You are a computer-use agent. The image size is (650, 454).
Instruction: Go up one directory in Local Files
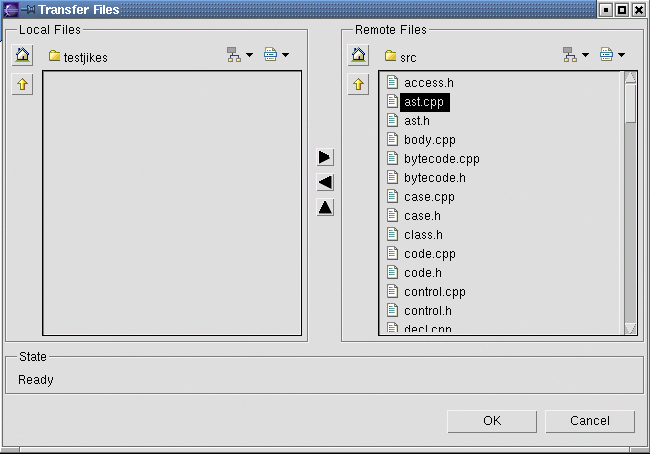[x=22, y=85]
